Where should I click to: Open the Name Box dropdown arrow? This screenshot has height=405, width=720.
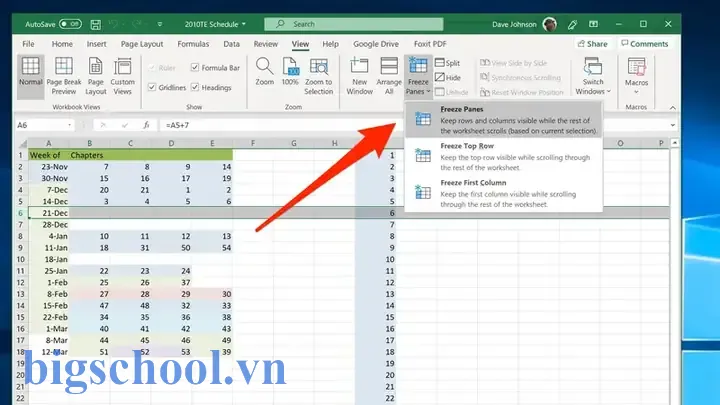pos(69,125)
